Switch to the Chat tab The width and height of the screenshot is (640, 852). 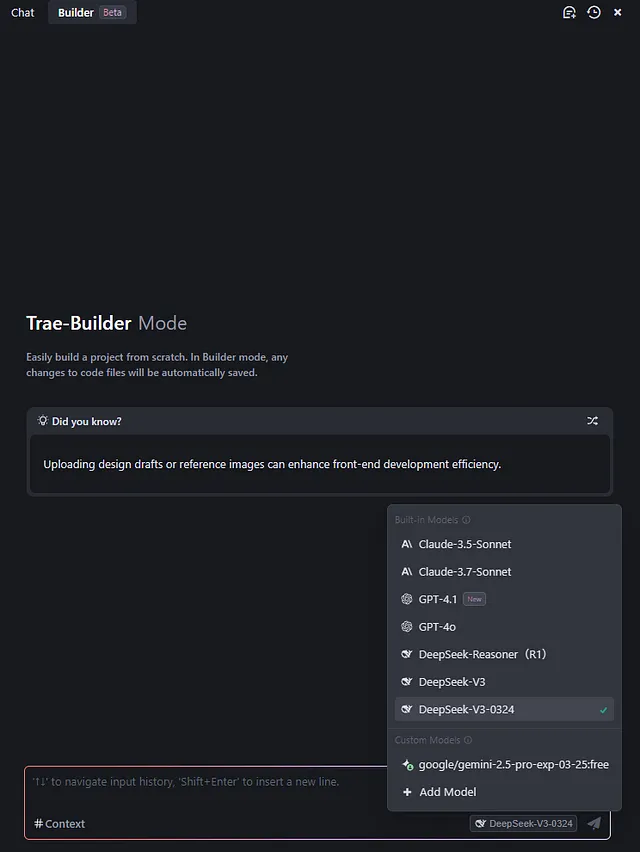pyautogui.click(x=23, y=12)
